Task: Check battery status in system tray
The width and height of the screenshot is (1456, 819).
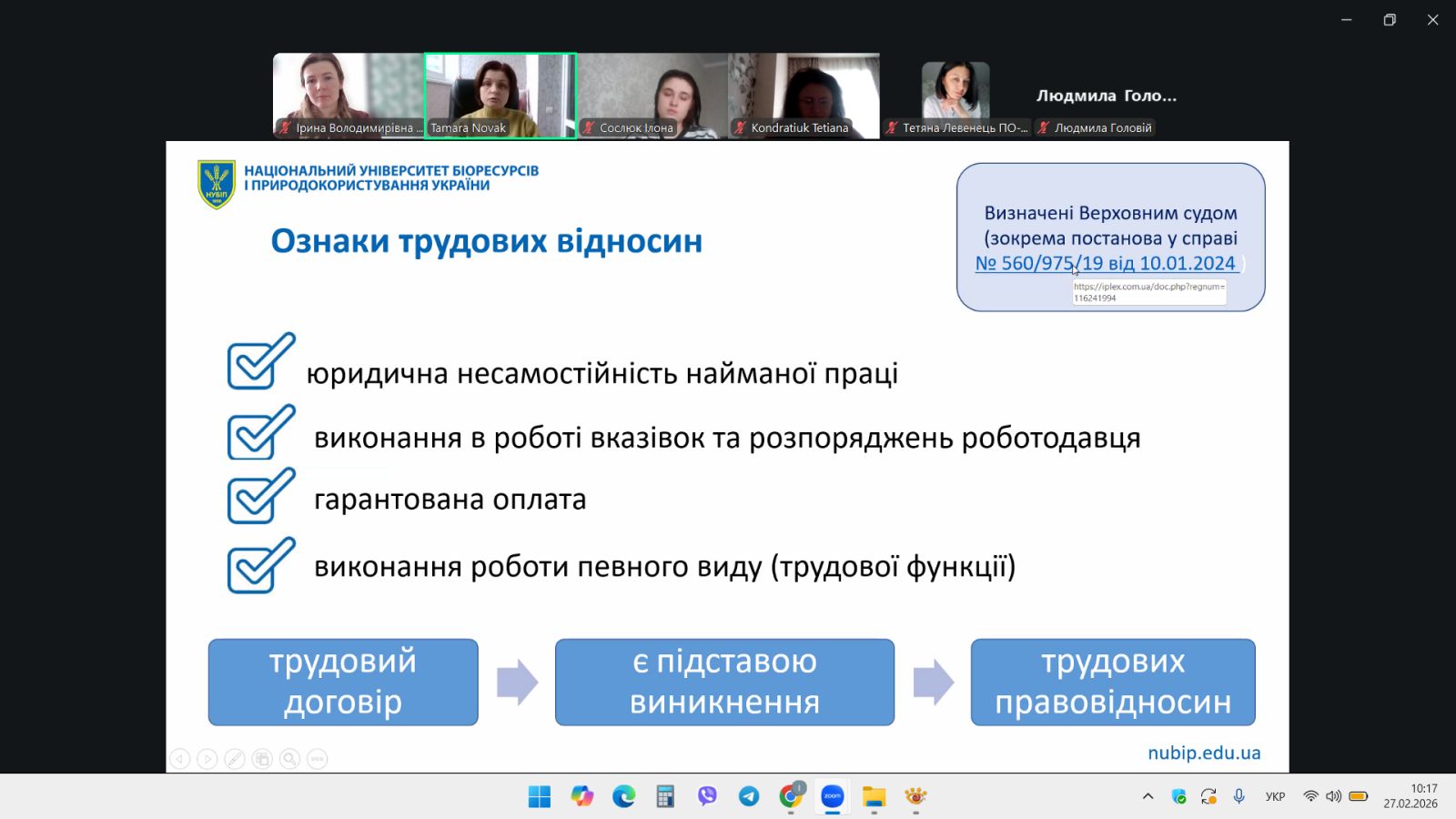Action: pos(1359,796)
